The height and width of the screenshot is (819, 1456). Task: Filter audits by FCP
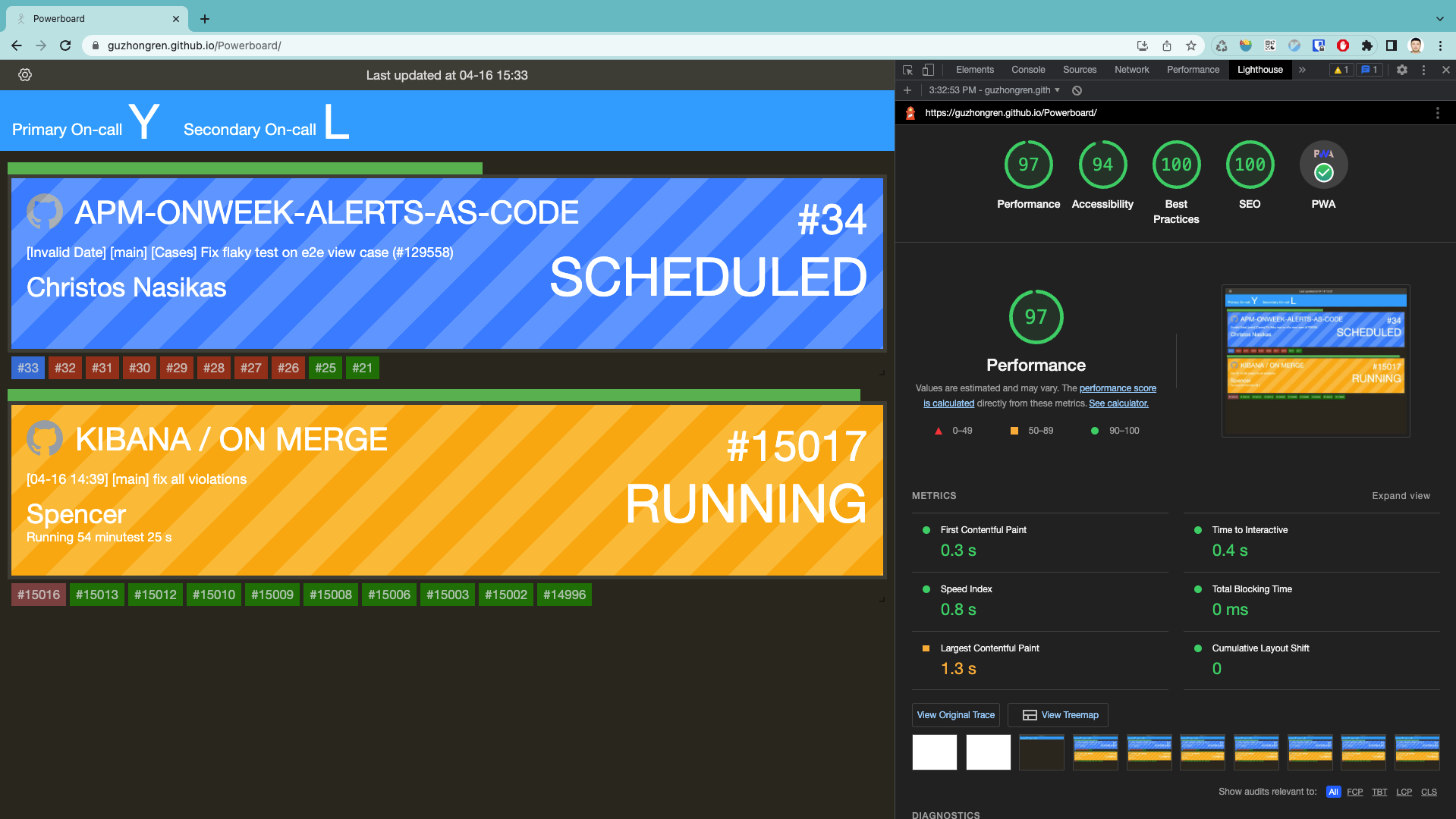[1354, 792]
